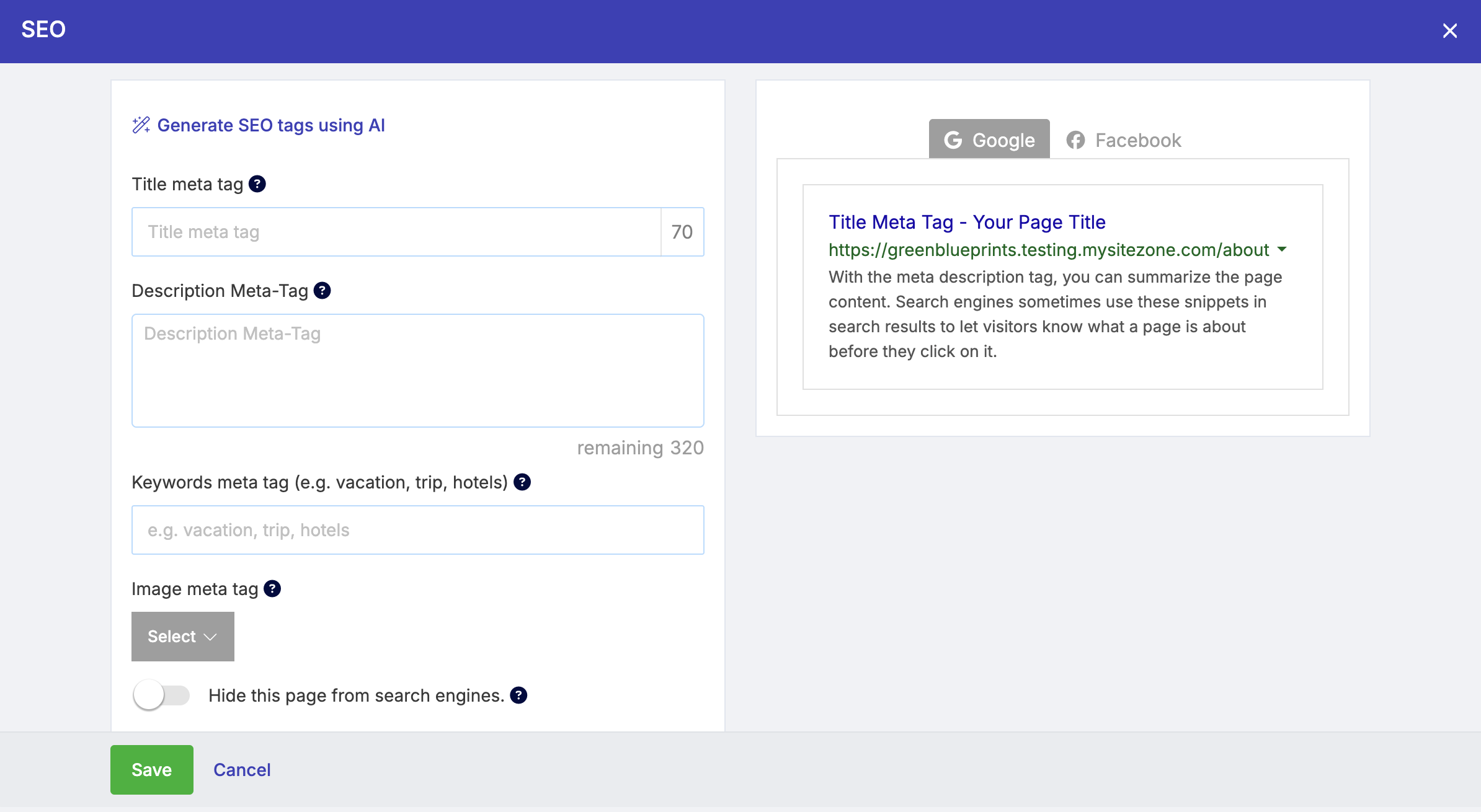Click the Facebook logo icon in tab

(x=1076, y=140)
